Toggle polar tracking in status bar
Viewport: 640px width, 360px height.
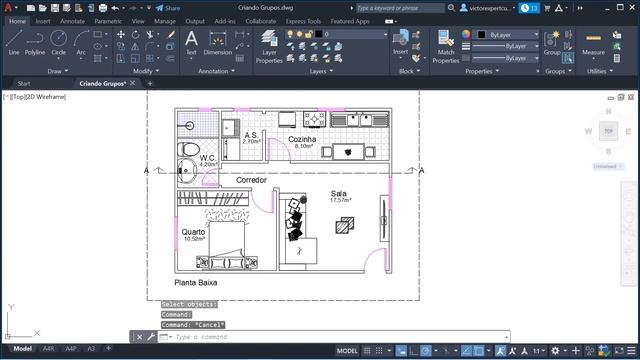click(426, 351)
